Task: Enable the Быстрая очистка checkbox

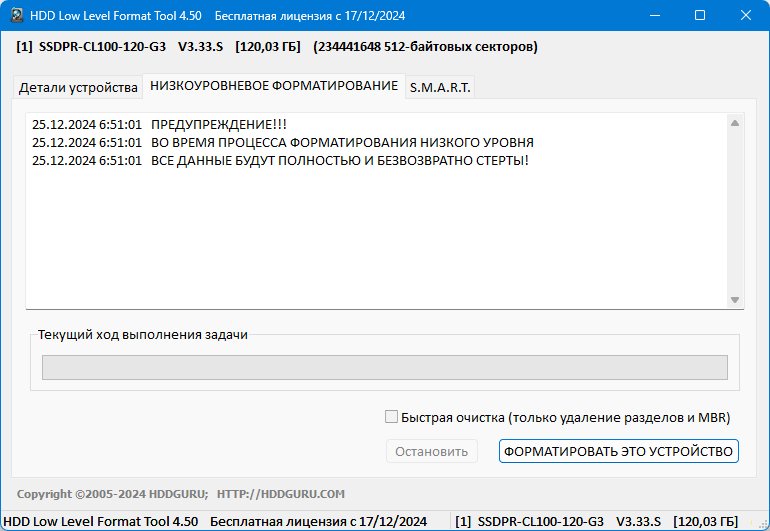Action: (x=391, y=417)
